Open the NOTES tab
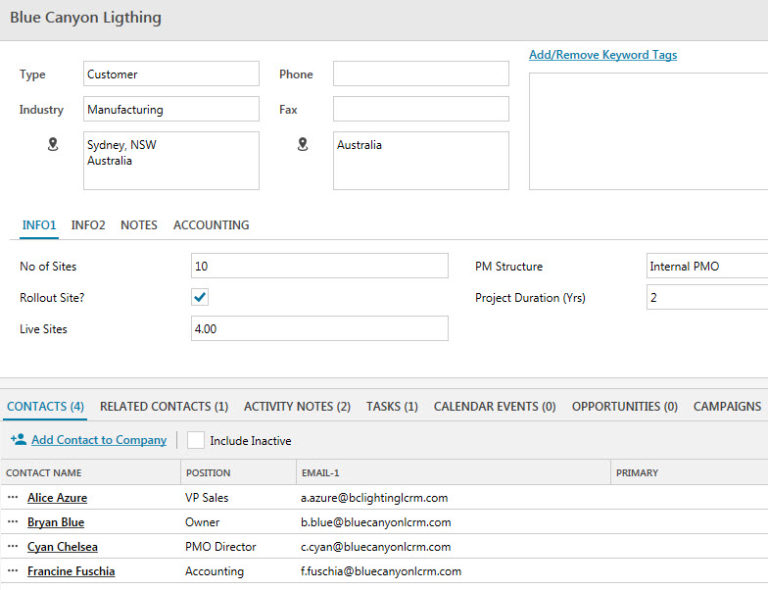Screen dimensions: 768x590 pyautogui.click(x=139, y=225)
